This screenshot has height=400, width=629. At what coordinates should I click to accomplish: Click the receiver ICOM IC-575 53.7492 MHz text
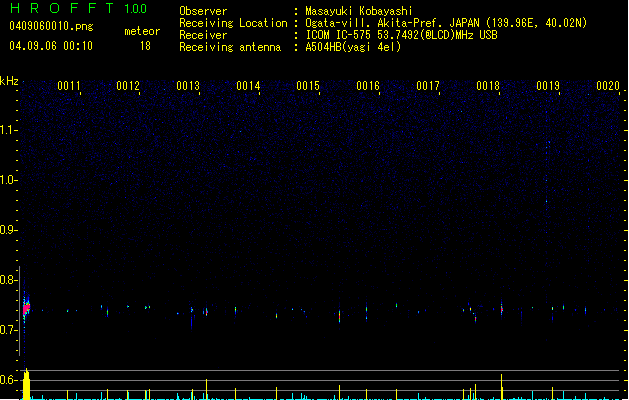click(402, 35)
